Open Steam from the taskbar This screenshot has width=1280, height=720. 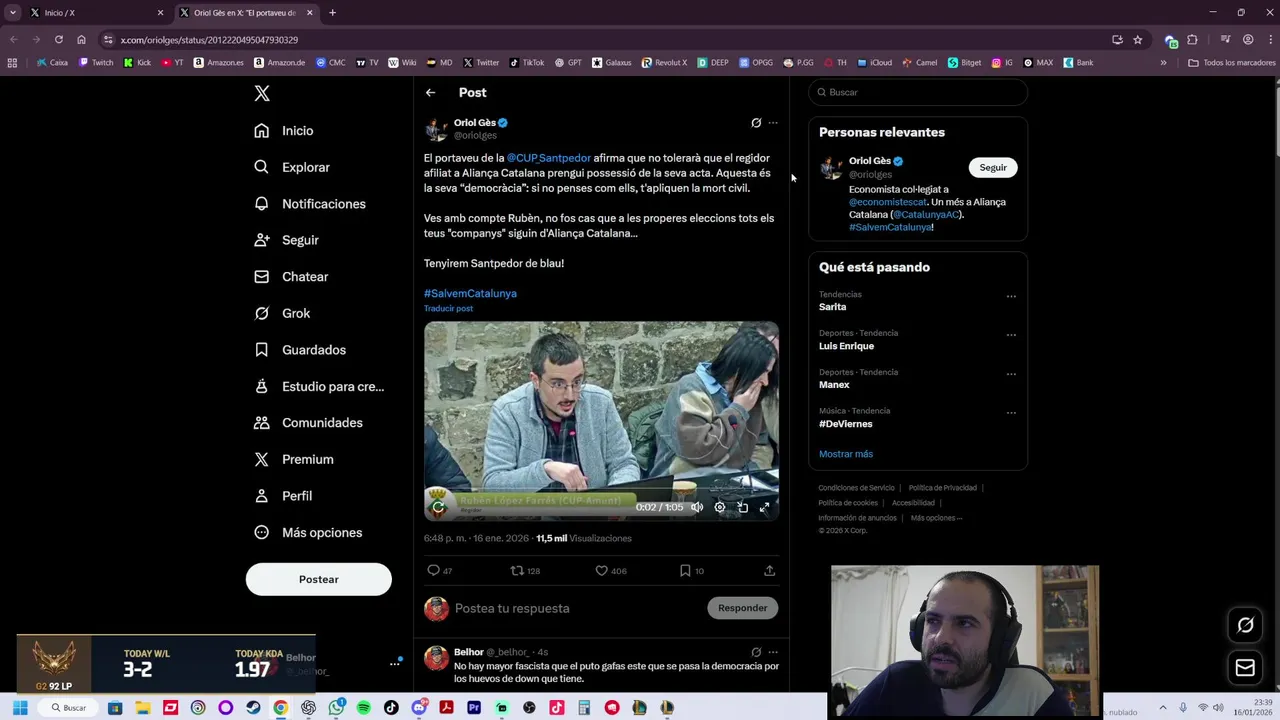[253, 708]
